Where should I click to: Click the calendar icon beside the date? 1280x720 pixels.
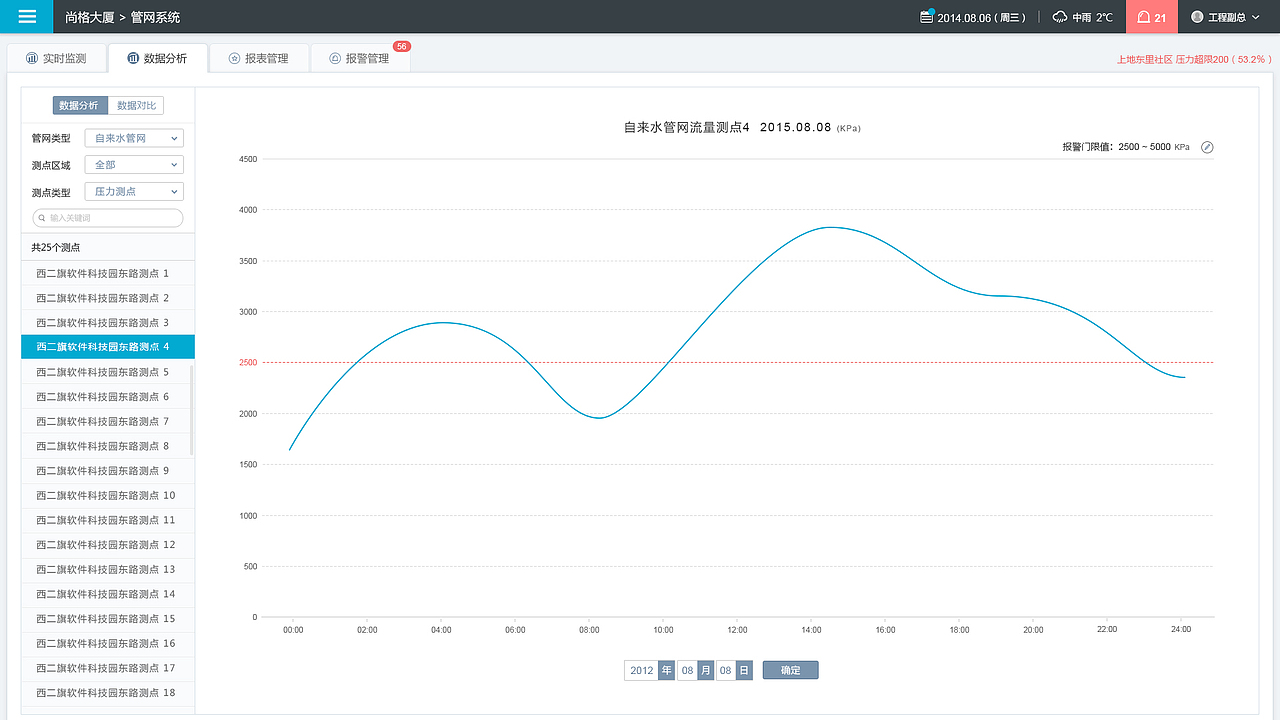tap(926, 17)
